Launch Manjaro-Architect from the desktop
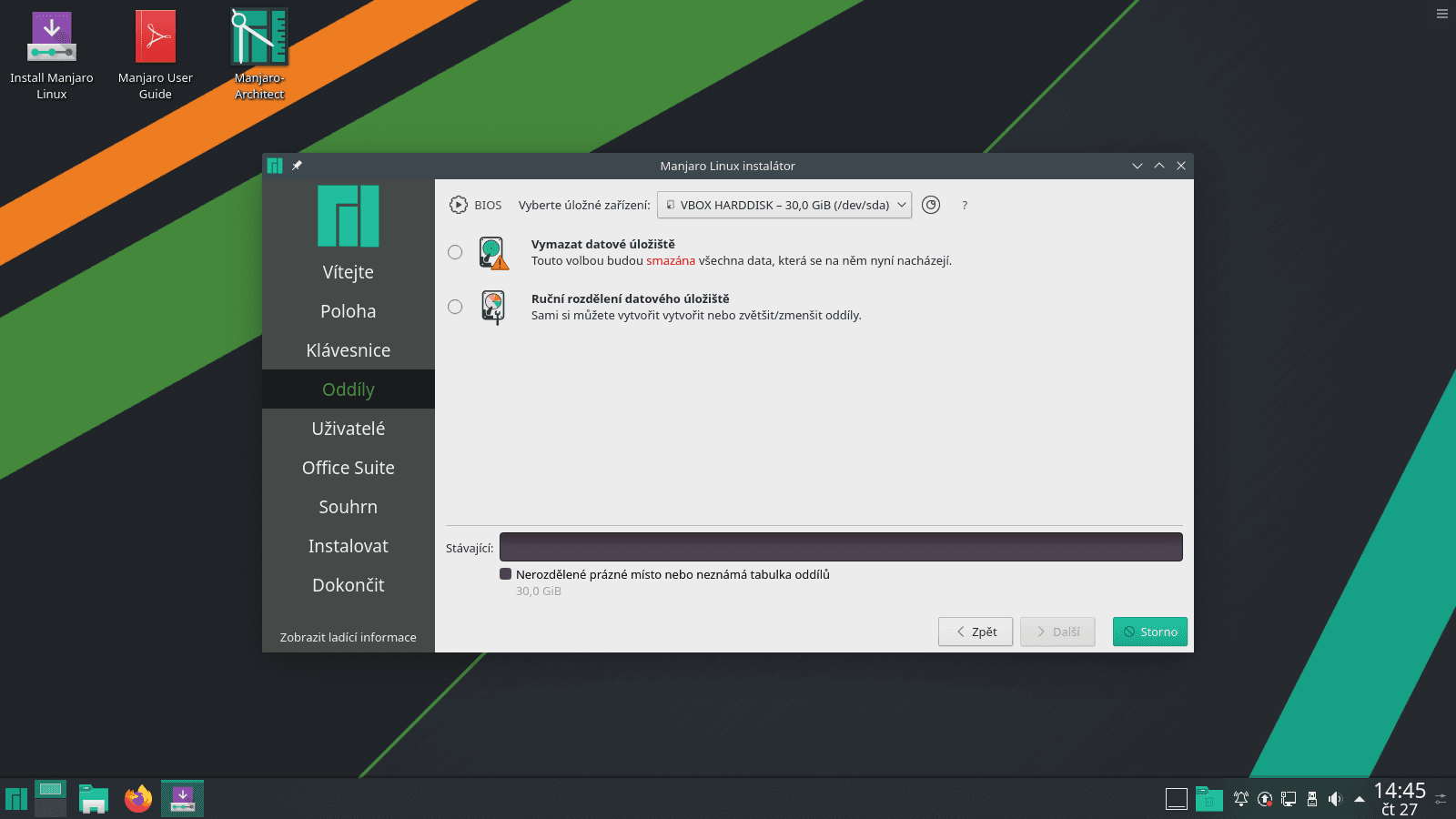1456x819 pixels. click(258, 41)
